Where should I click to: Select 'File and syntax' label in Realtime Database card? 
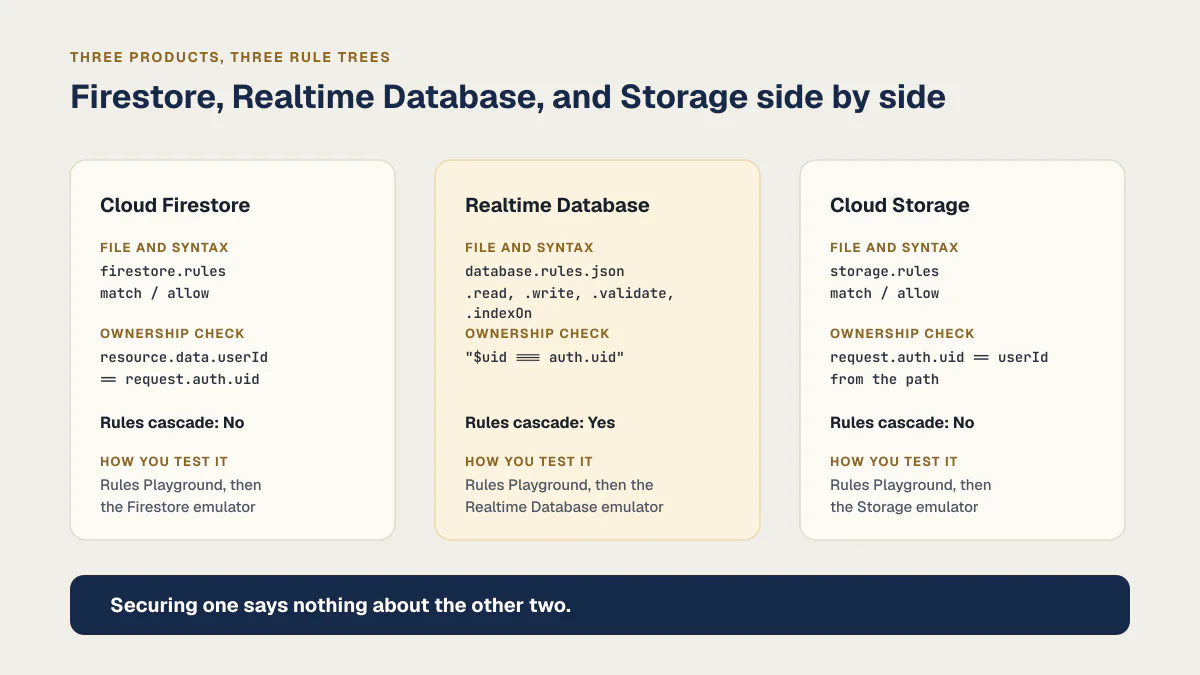529,247
